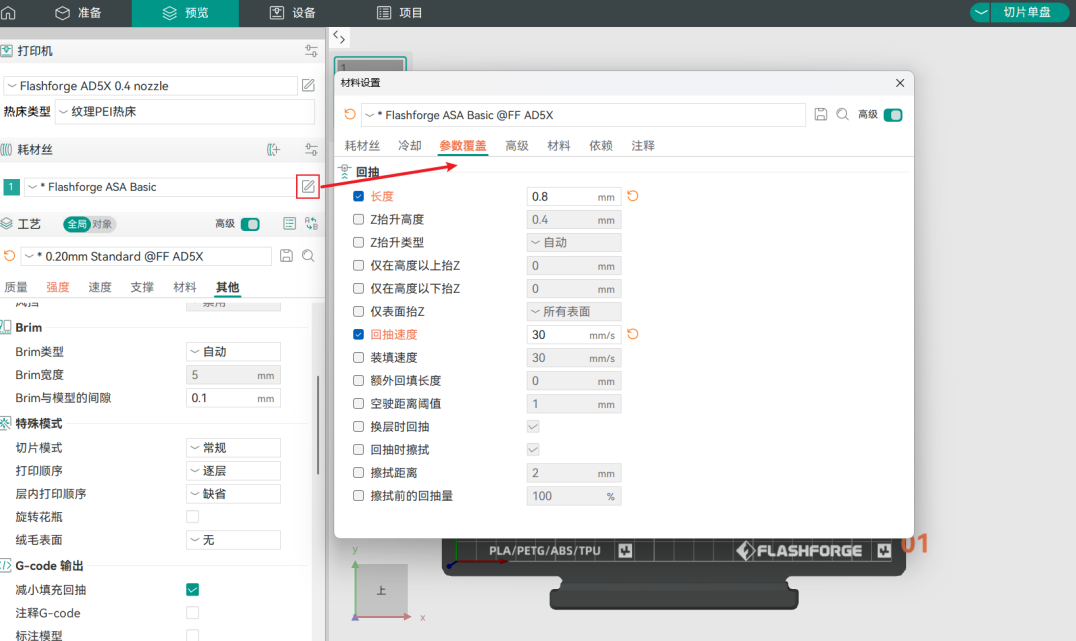Click the retraction 长度 input field
The image size is (1076, 641).
pyautogui.click(x=573, y=196)
